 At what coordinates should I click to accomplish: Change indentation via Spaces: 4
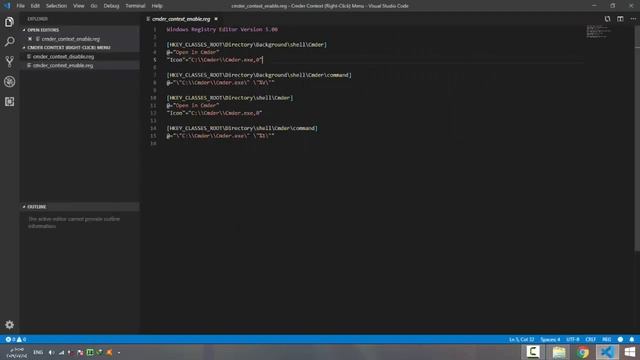click(x=550, y=340)
